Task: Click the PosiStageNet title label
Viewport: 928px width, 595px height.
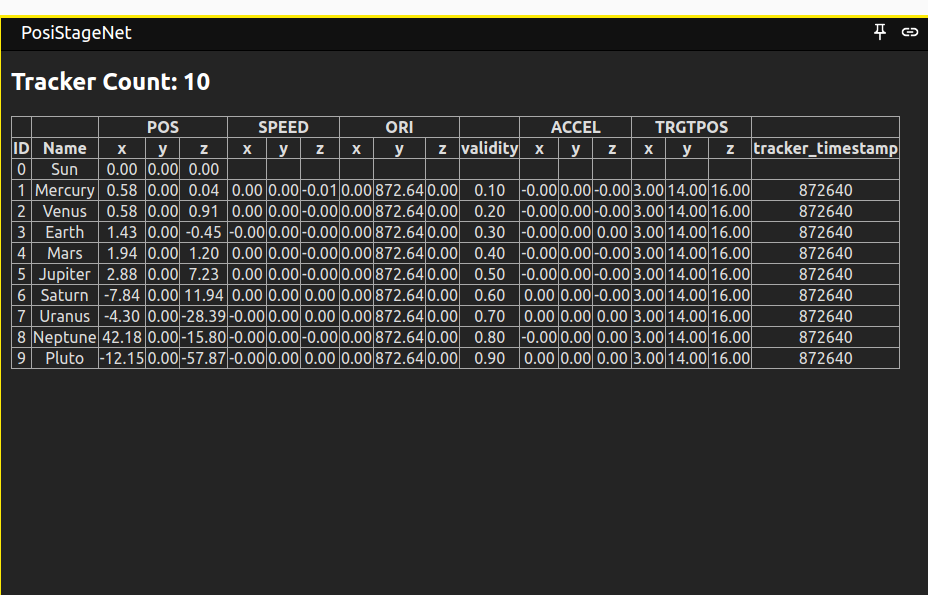Action: tap(76, 32)
